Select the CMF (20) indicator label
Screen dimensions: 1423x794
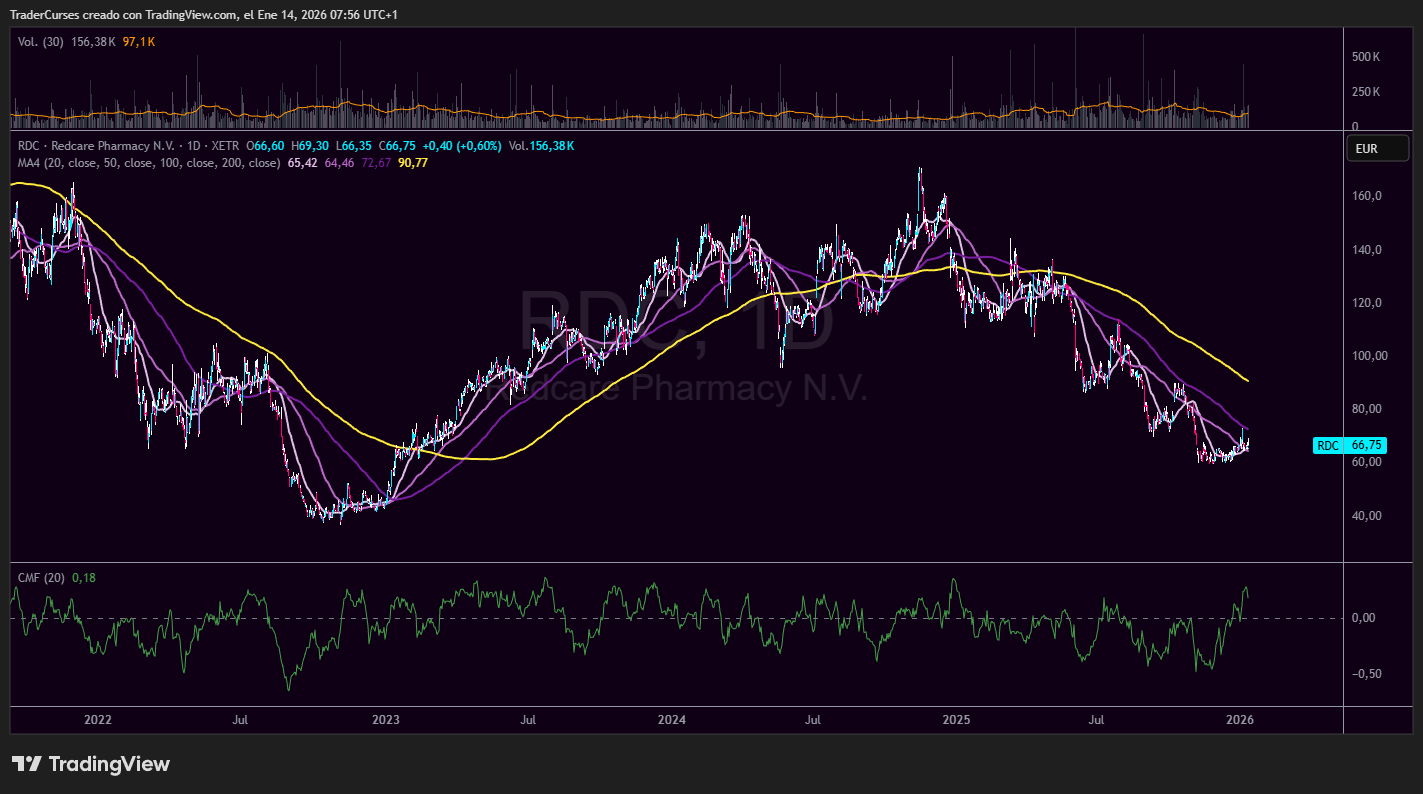tap(40, 577)
